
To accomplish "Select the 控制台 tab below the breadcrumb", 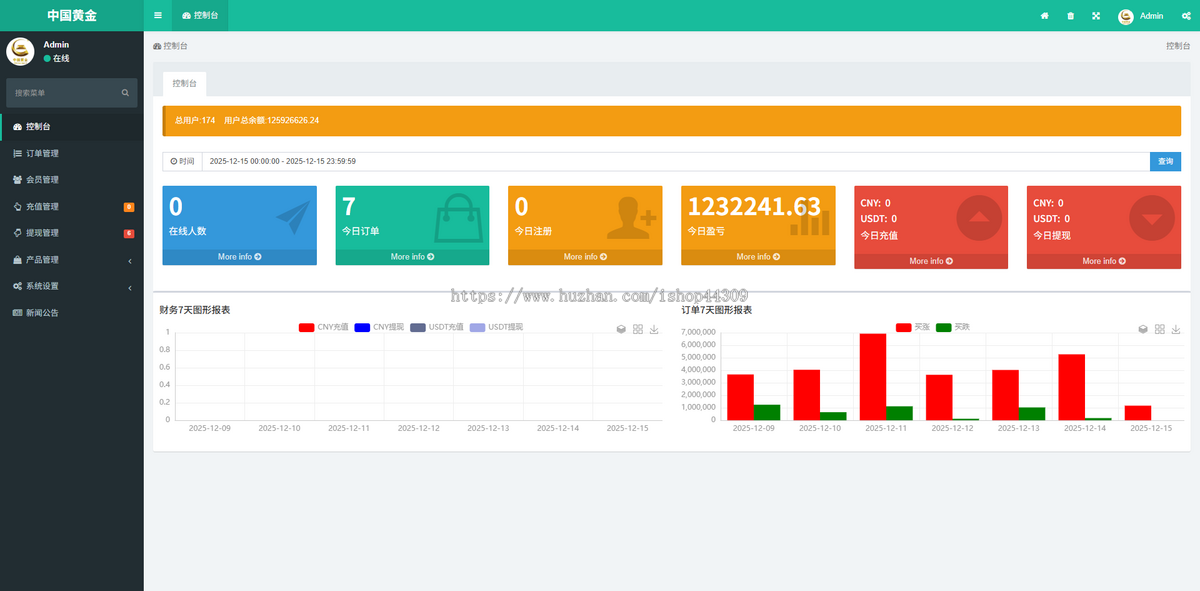I will [184, 83].
